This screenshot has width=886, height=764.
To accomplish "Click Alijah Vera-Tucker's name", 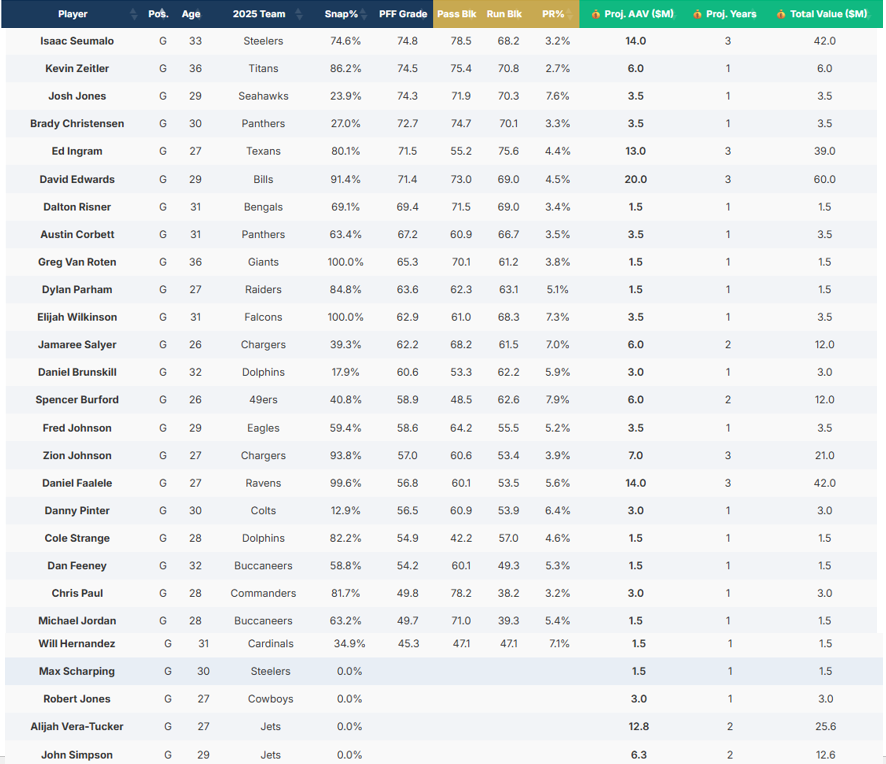I will 77,727.
